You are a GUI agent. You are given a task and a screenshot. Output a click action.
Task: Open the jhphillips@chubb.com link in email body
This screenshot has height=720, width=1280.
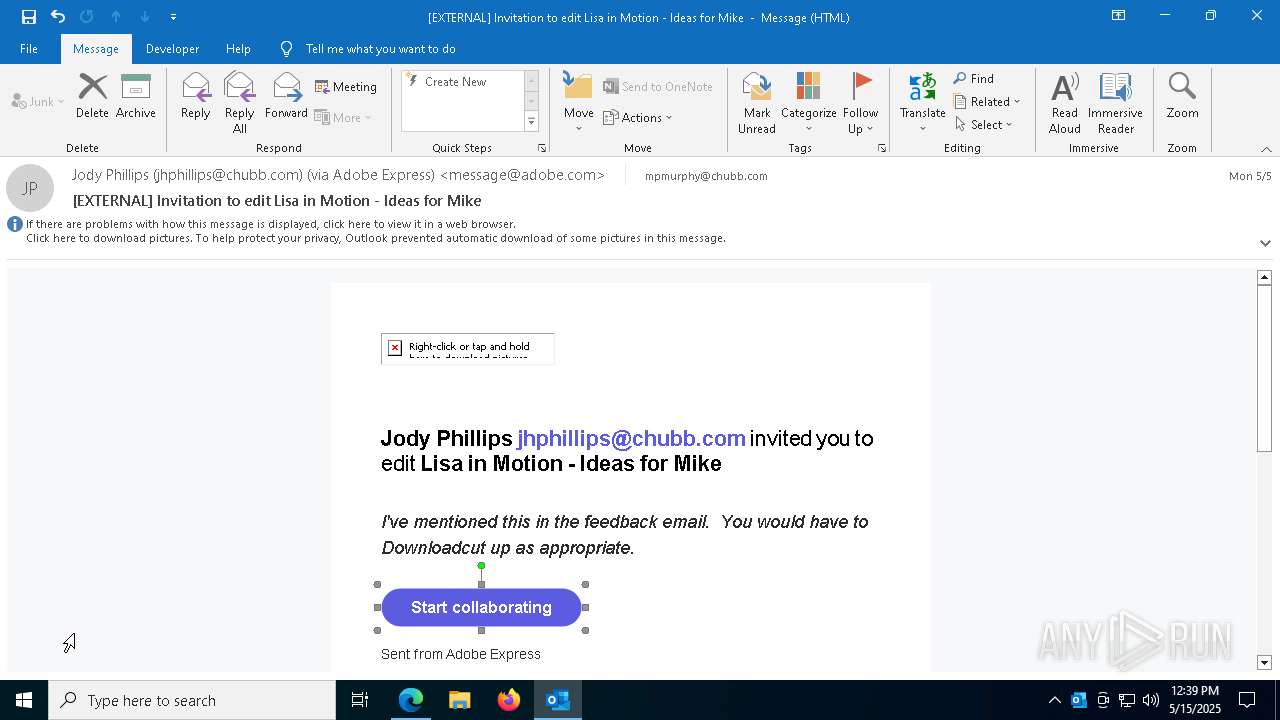[631, 438]
